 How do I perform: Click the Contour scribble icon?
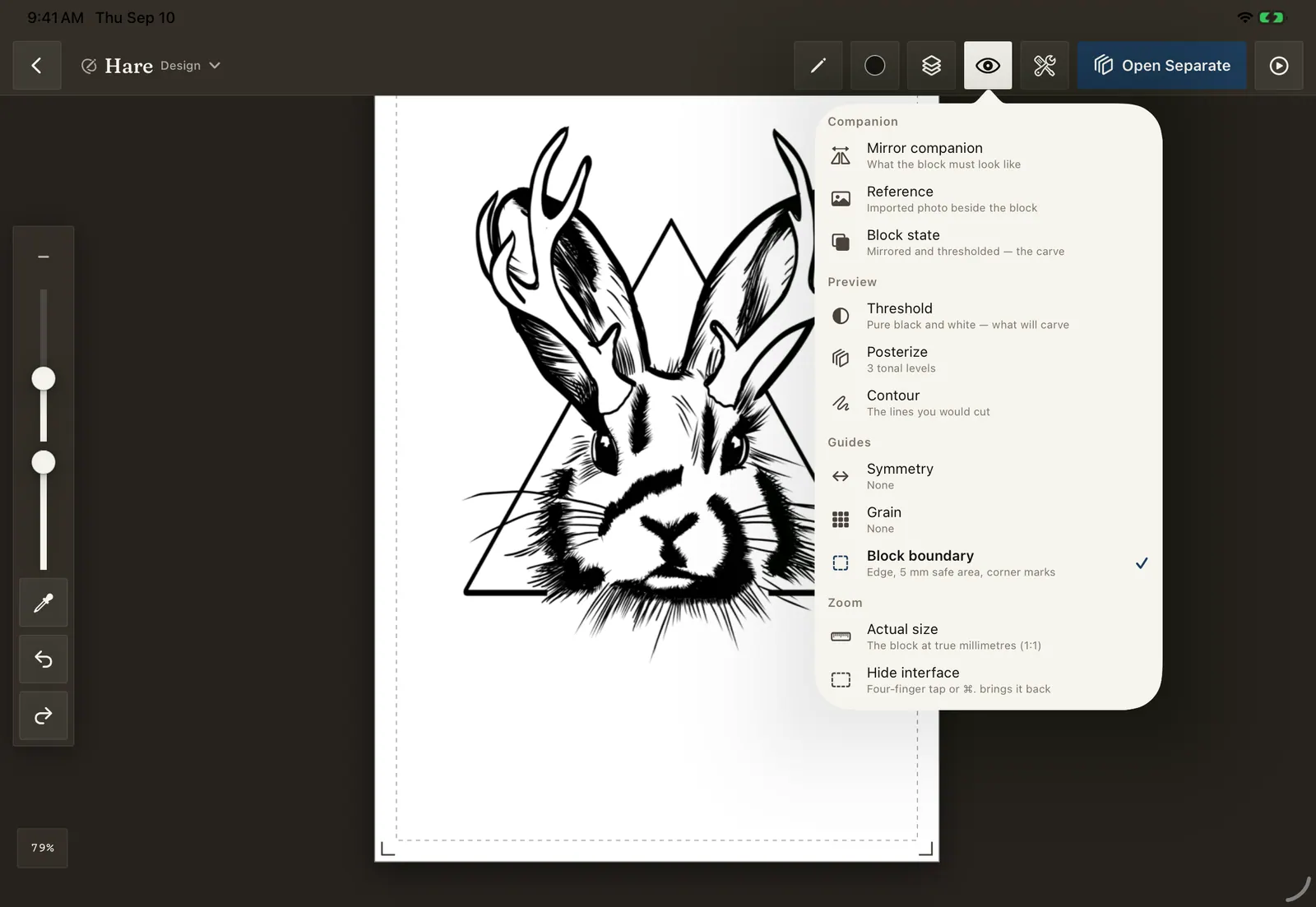[x=841, y=403]
